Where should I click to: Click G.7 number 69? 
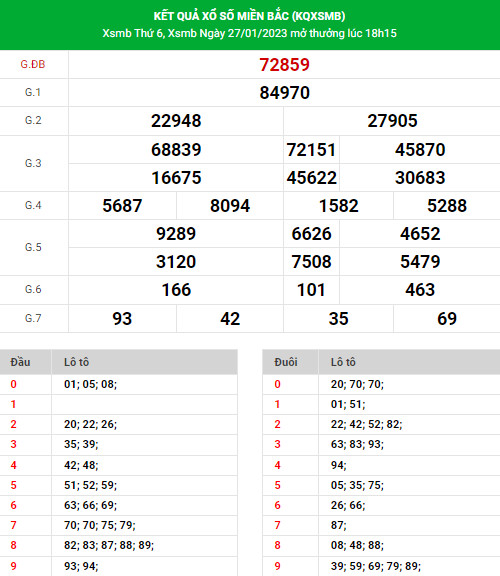[x=447, y=318]
